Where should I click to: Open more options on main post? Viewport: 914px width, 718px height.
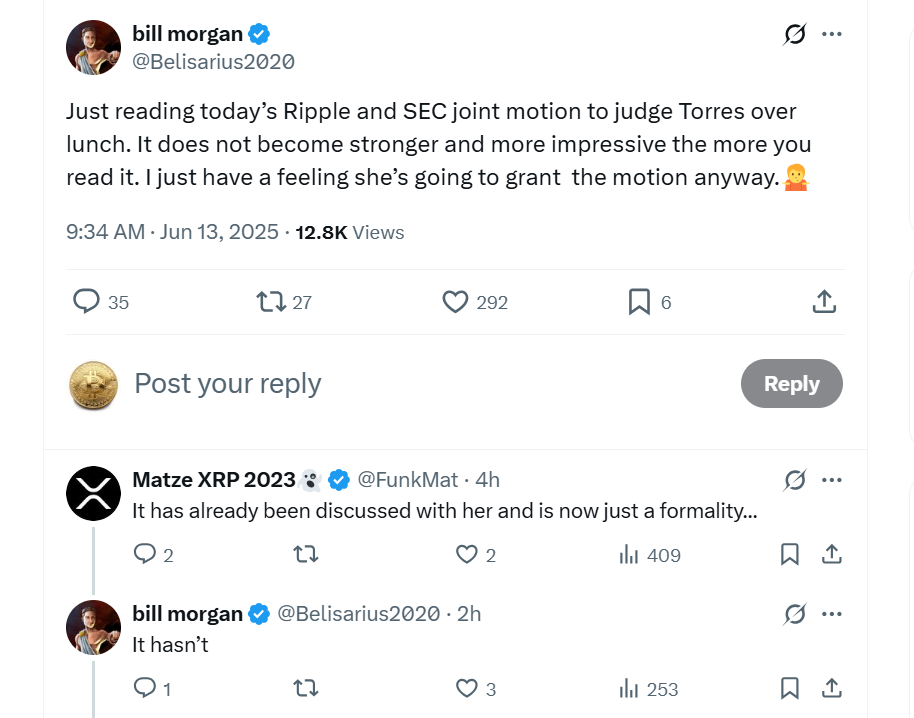(x=831, y=35)
